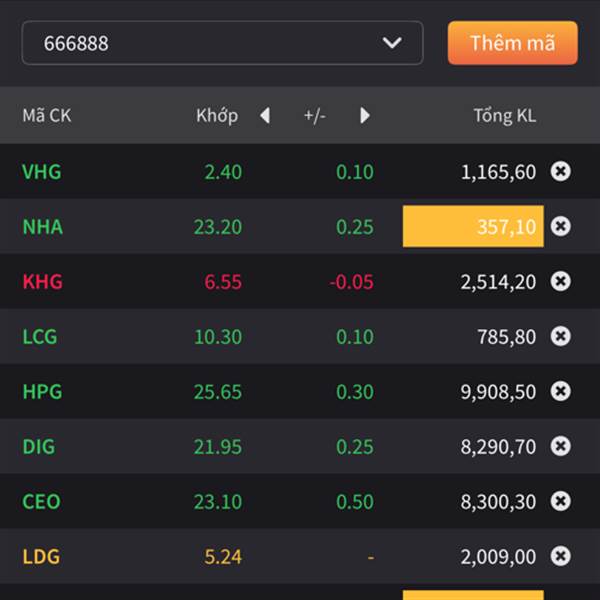Screen dimensions: 600x600
Task: Select the highlighted NHA volume cell
Action: (x=473, y=226)
